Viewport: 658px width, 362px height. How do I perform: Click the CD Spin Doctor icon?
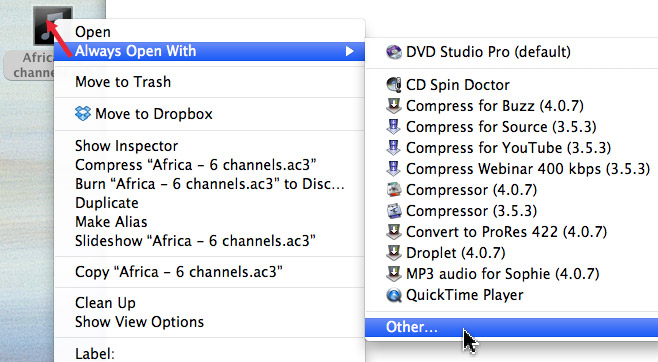(394, 85)
